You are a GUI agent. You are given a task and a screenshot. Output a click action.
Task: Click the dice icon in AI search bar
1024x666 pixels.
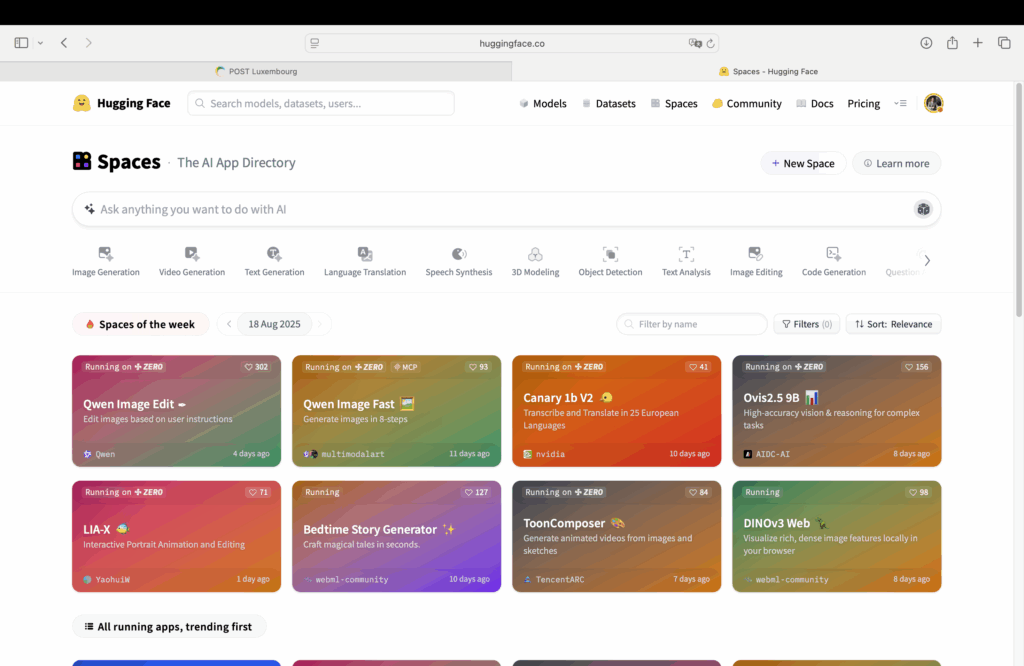pyautogui.click(x=923, y=209)
